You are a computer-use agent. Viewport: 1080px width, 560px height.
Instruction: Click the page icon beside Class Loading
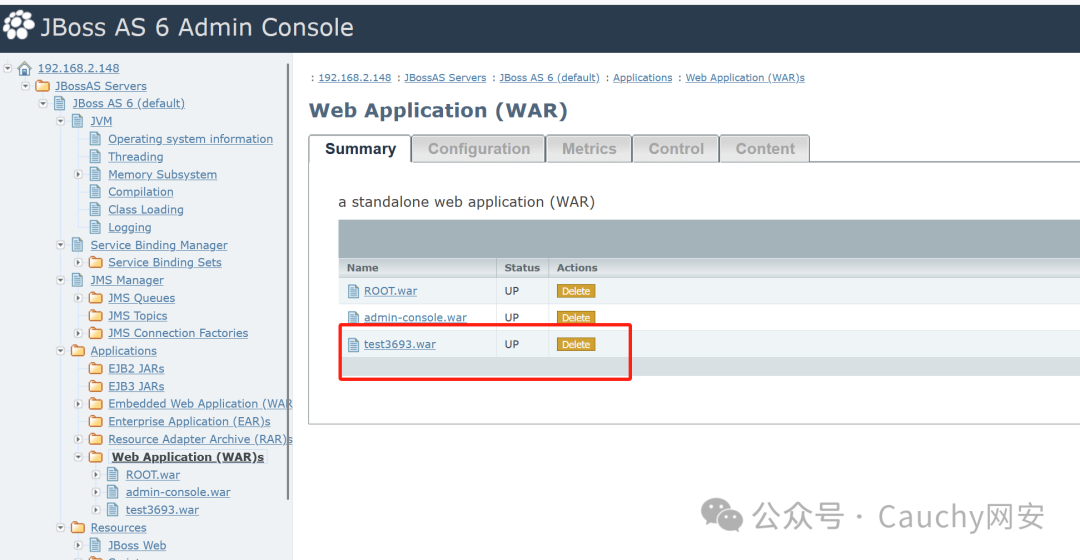tap(96, 209)
